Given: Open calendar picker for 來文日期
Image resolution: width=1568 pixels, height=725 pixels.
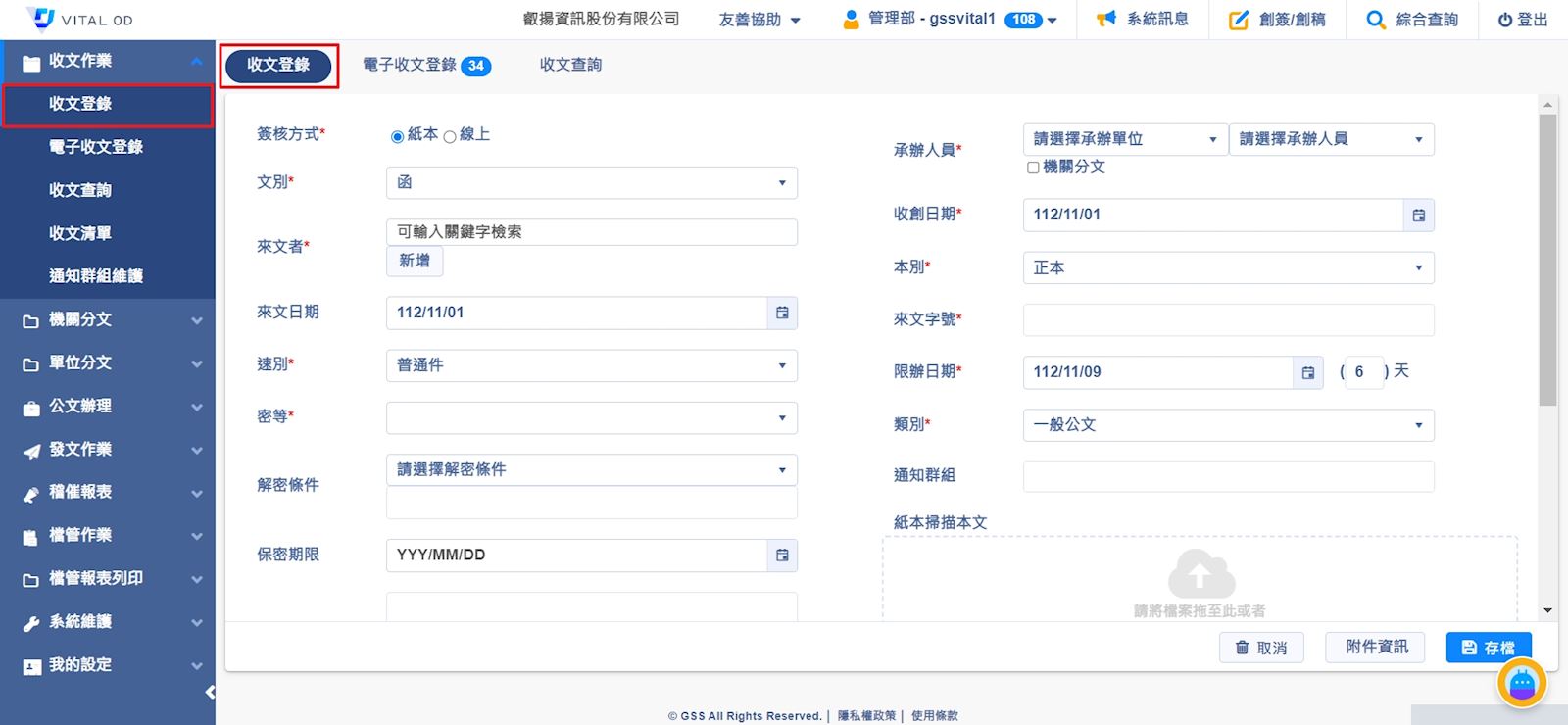Looking at the screenshot, I should (x=782, y=313).
